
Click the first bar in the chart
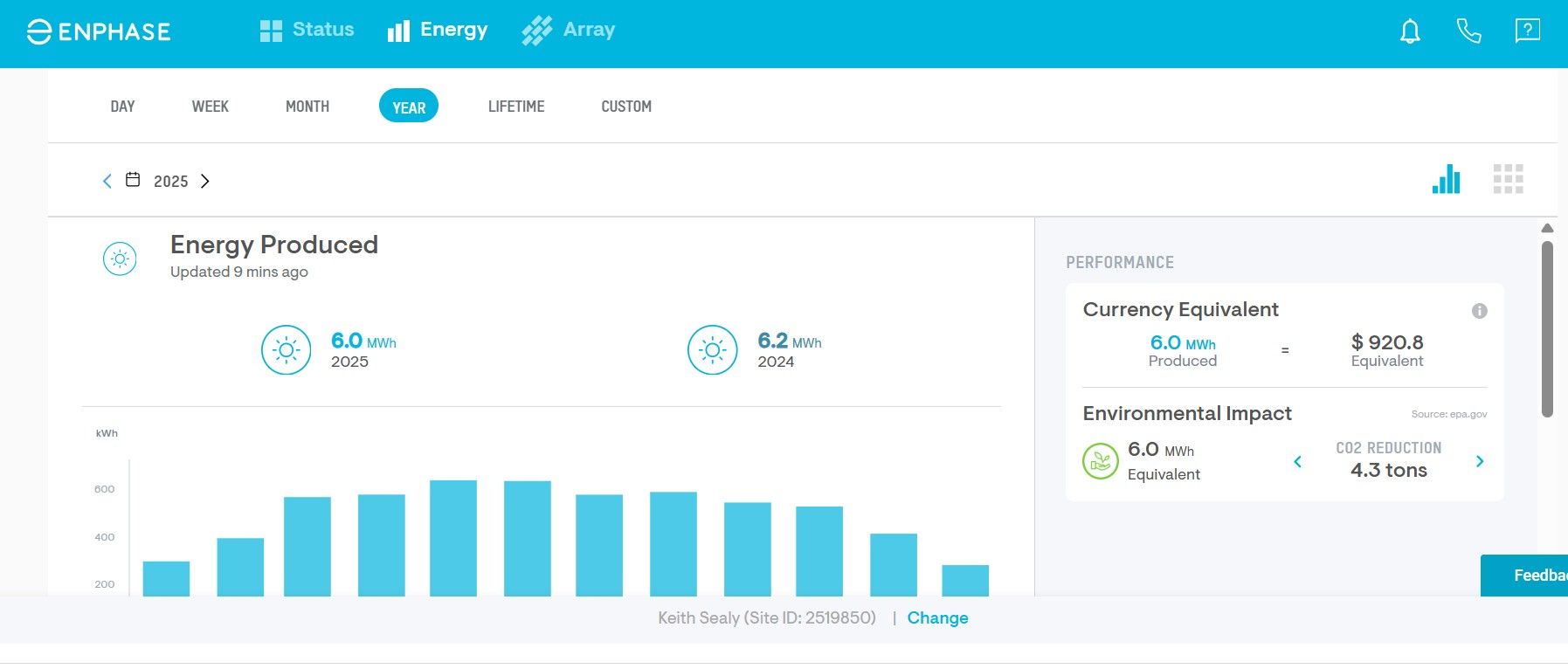click(166, 579)
